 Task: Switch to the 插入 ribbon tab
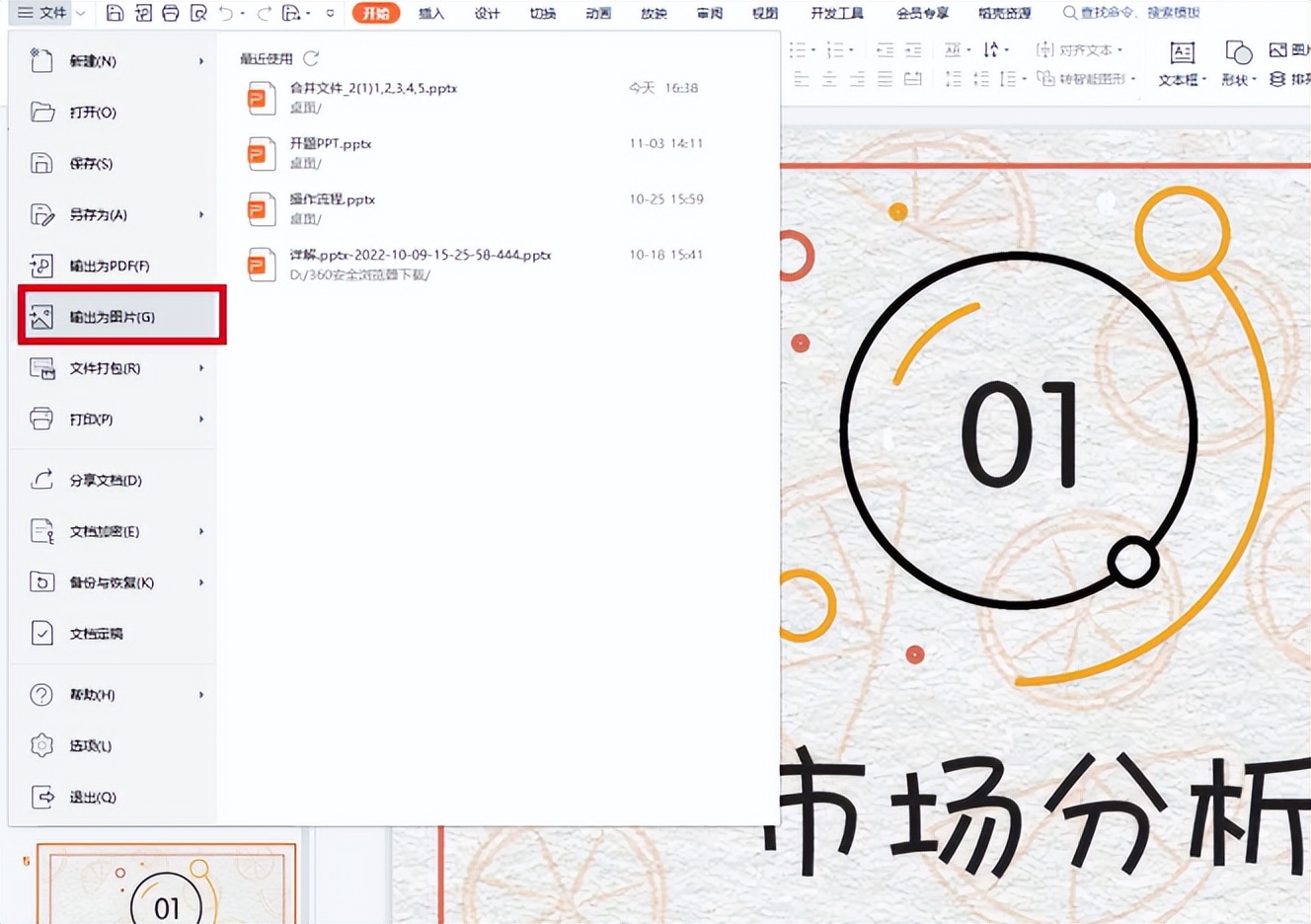click(x=431, y=13)
